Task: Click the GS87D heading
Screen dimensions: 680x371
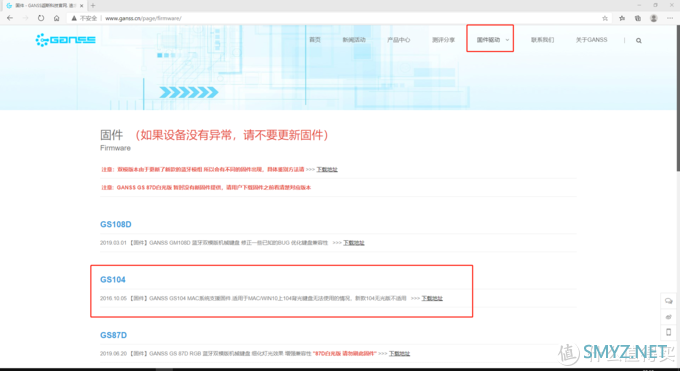Action: tap(114, 335)
